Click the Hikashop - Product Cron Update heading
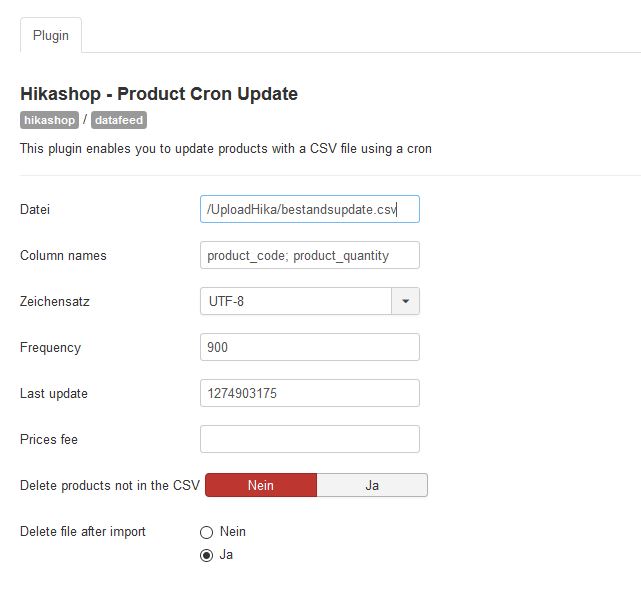The width and height of the screenshot is (641, 589). pyautogui.click(x=159, y=94)
